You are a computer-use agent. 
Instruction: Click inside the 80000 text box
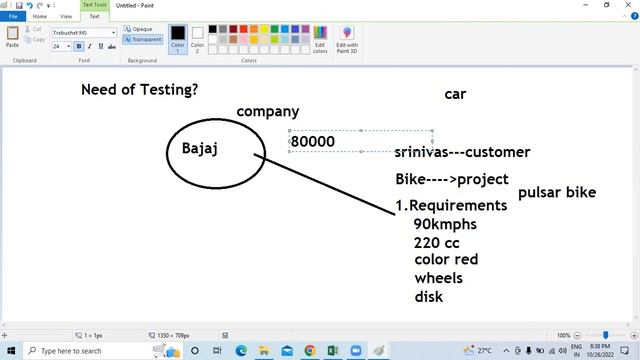coord(361,141)
